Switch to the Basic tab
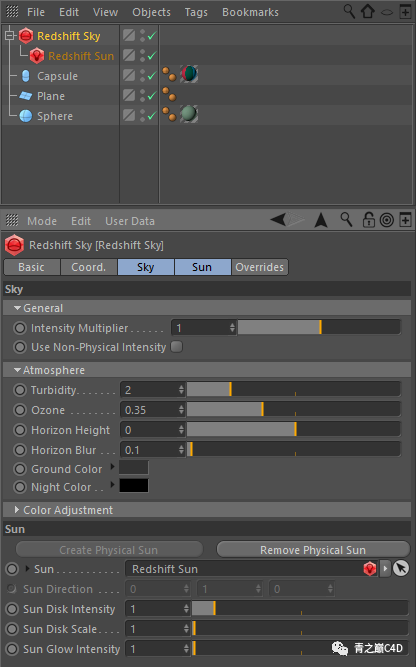 coord(31,267)
